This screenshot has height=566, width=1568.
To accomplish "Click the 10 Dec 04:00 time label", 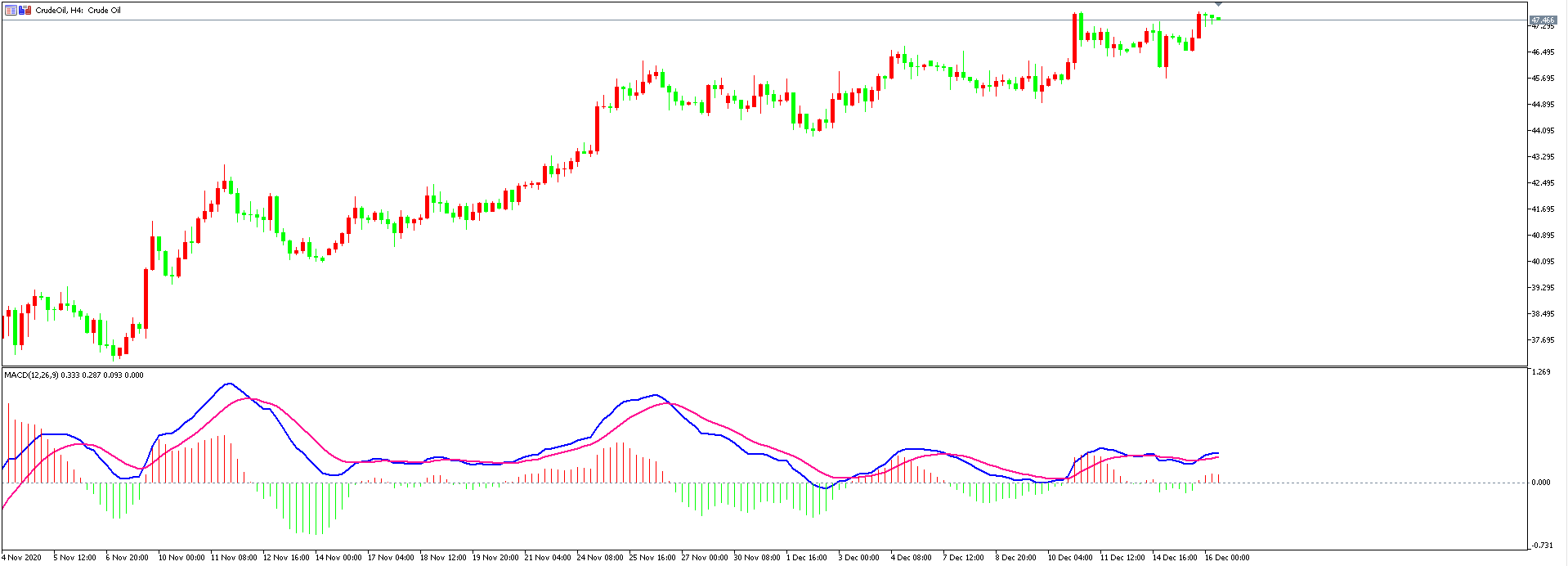I will [1070, 558].
